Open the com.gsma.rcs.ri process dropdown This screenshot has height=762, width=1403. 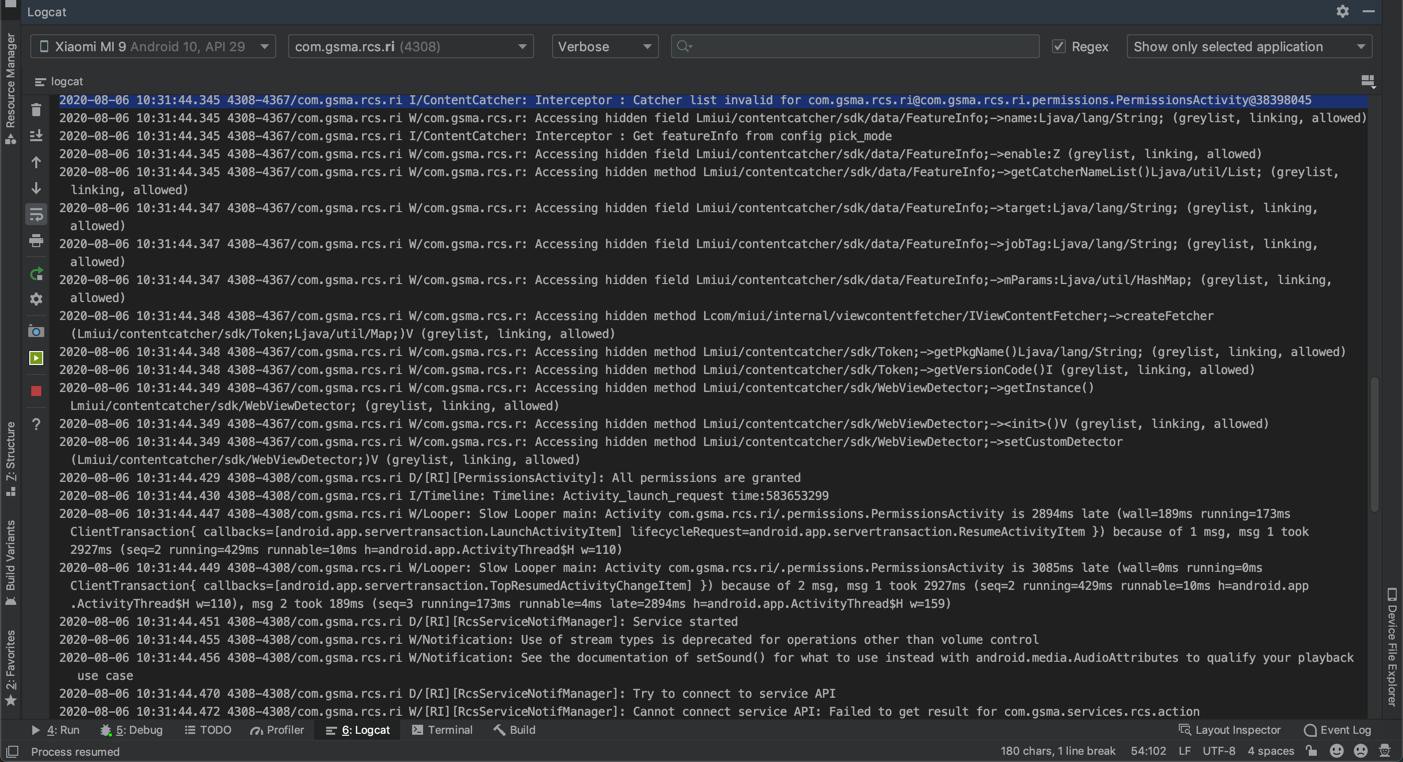410,46
